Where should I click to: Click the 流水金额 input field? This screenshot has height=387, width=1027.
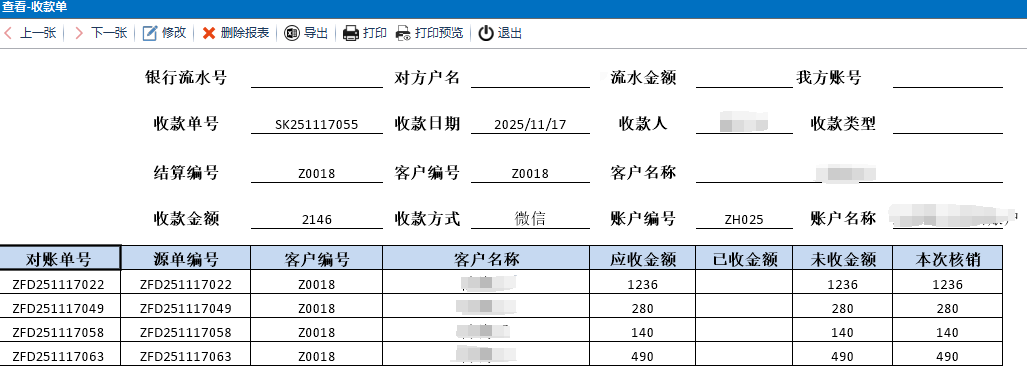pyautogui.click(x=744, y=79)
